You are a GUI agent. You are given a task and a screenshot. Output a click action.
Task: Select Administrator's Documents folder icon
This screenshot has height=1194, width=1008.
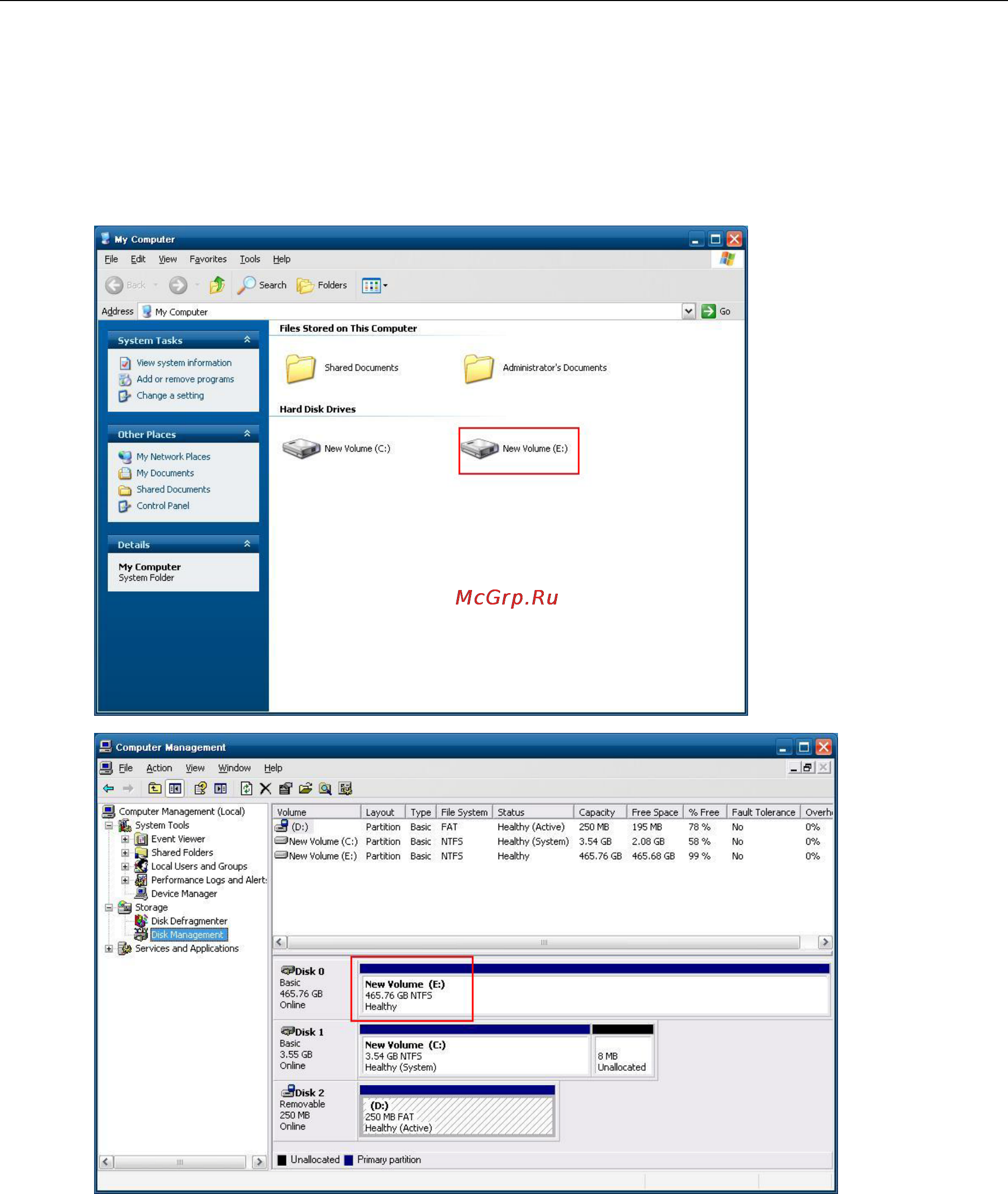click(x=479, y=368)
